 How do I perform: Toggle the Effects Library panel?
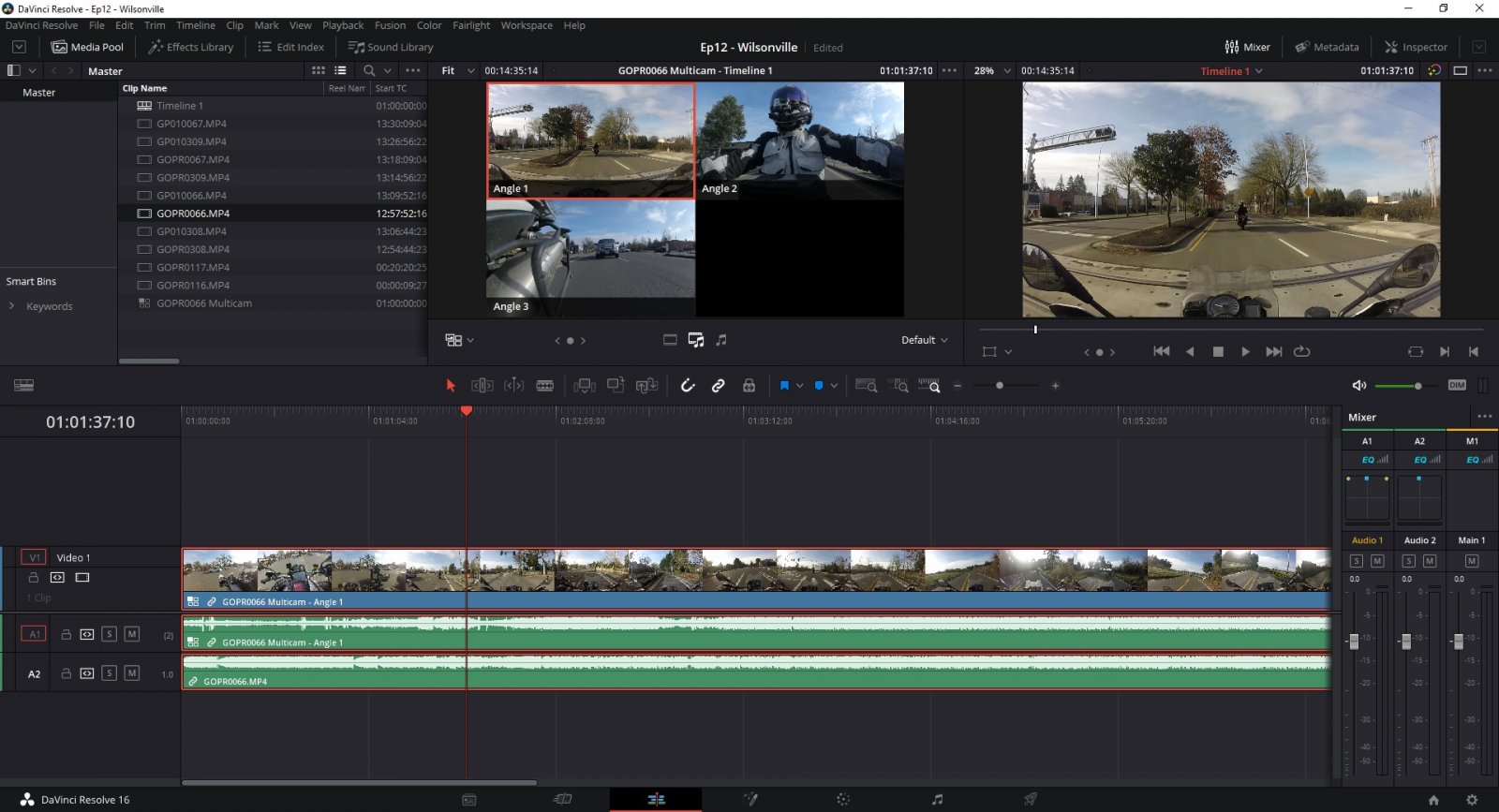[191, 47]
